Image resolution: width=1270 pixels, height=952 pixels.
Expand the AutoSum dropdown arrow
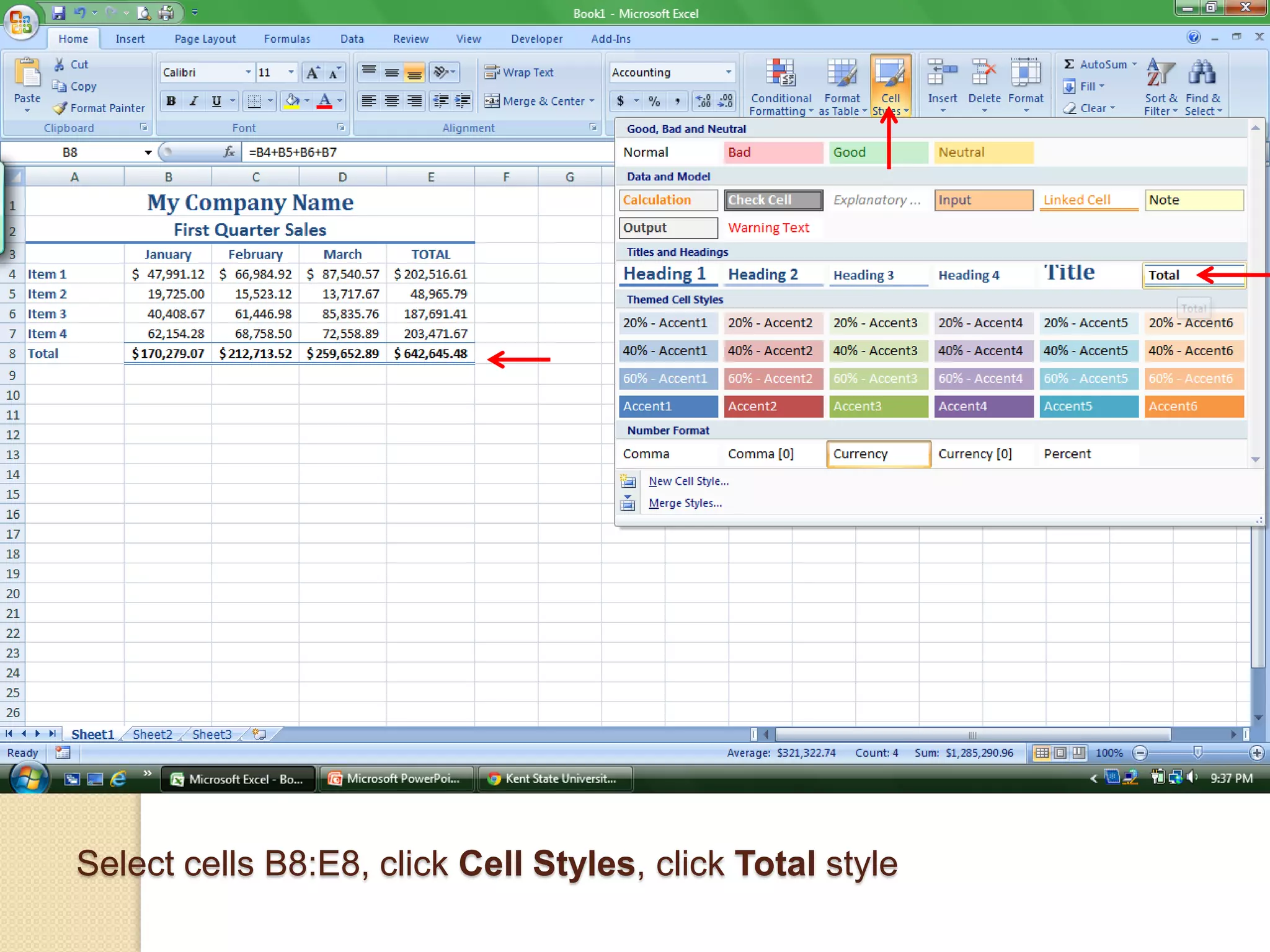point(1134,64)
